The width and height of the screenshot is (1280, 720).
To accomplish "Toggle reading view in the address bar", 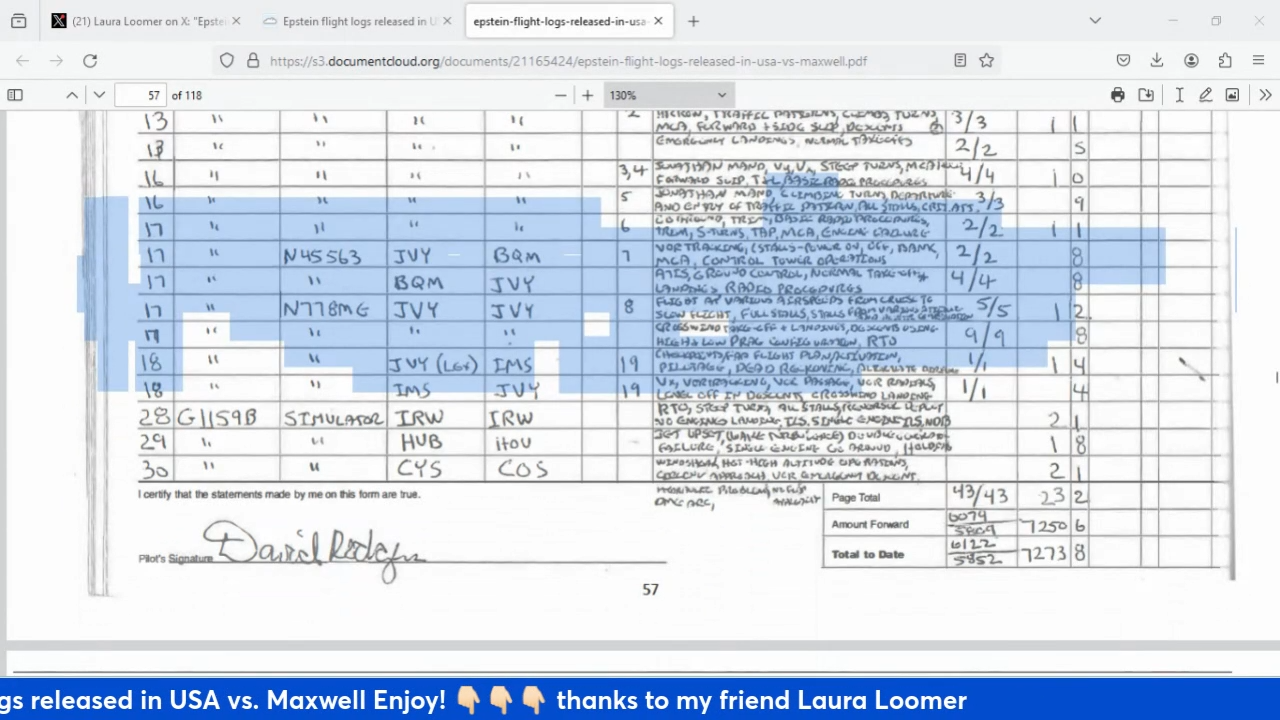I will point(959,61).
